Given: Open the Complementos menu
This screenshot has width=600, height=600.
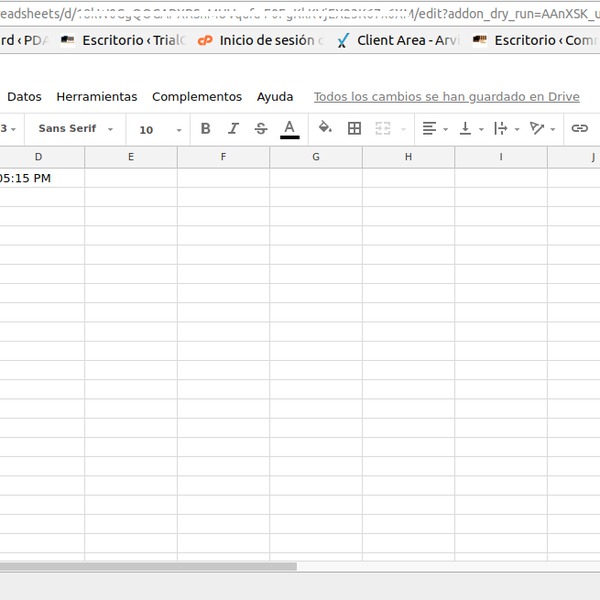Looking at the screenshot, I should tap(197, 97).
